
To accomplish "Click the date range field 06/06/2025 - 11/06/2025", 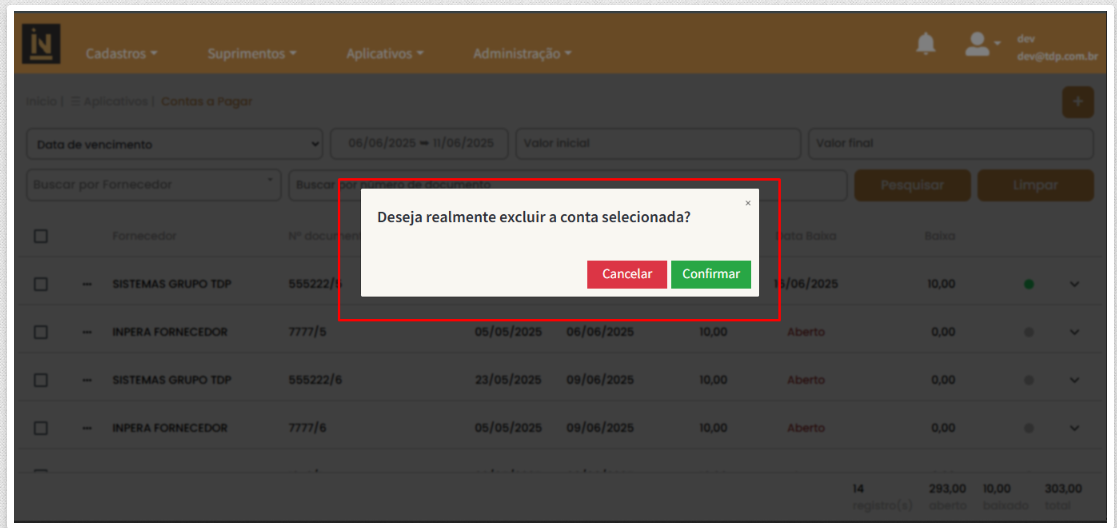I will click(x=420, y=144).
